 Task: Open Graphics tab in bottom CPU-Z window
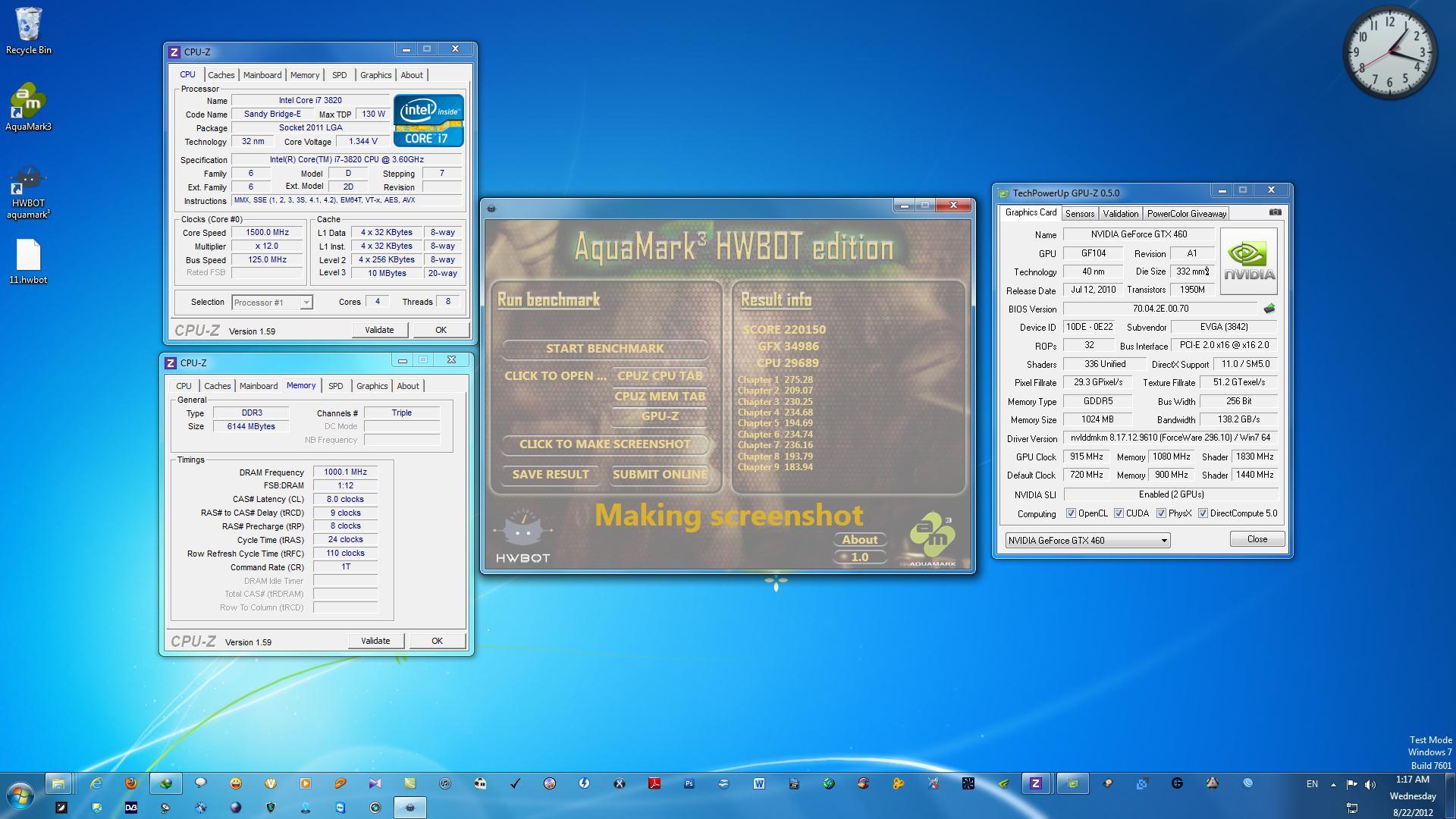click(372, 386)
